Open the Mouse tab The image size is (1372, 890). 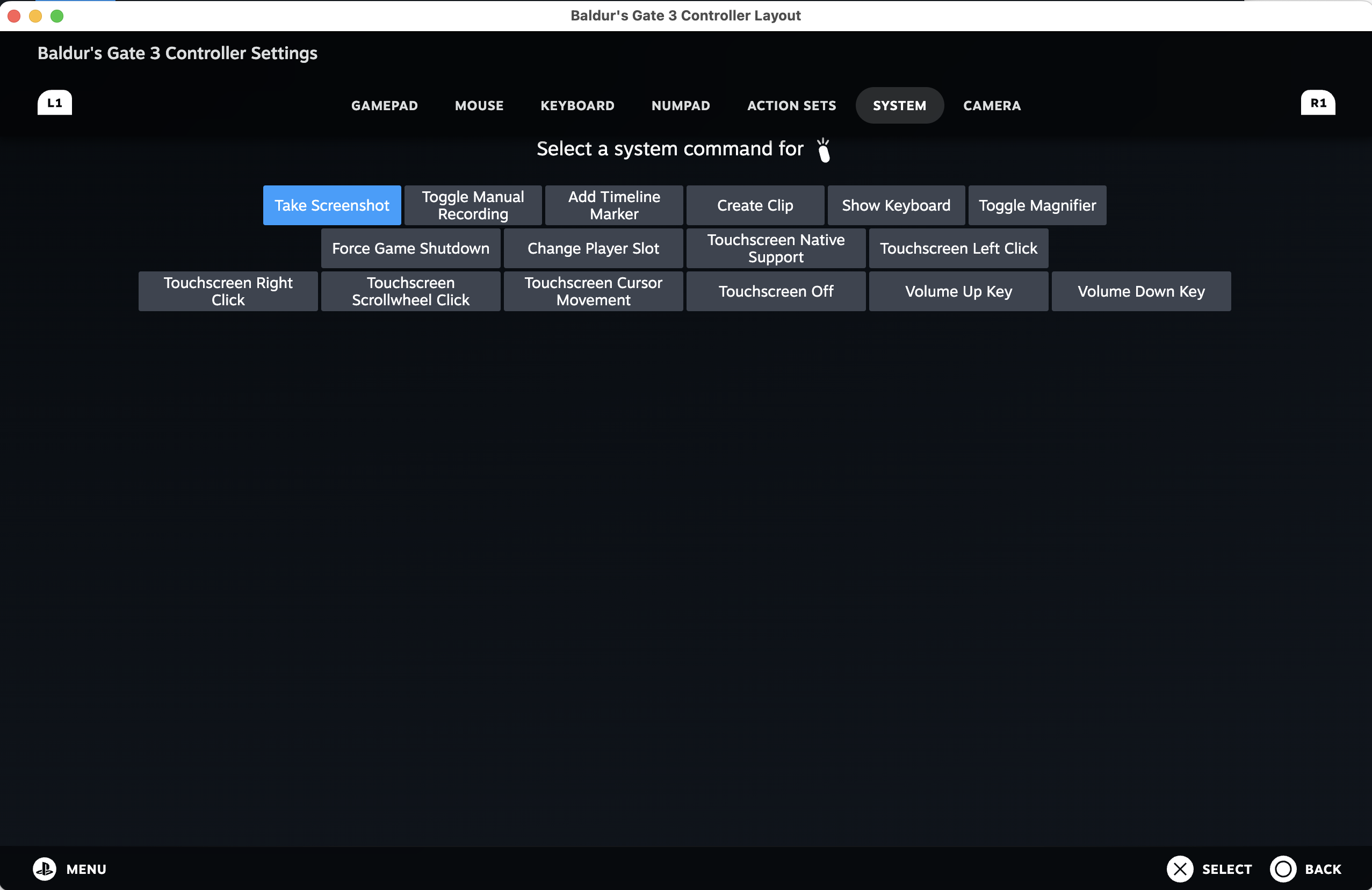tap(479, 105)
